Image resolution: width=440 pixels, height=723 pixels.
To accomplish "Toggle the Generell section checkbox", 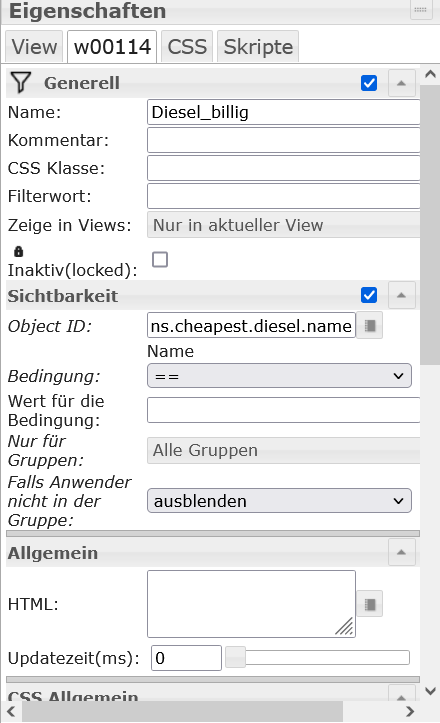I will 369,83.
